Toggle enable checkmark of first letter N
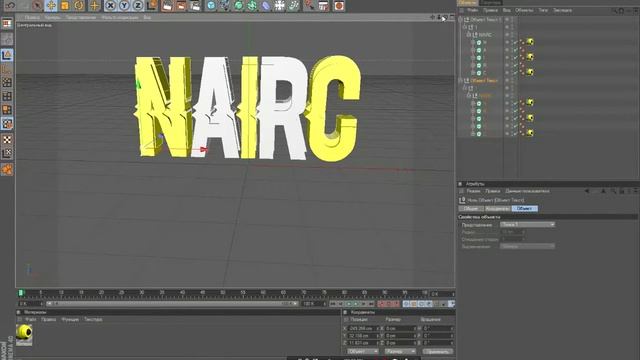Image resolution: width=640 pixels, height=360 pixels. click(516, 42)
